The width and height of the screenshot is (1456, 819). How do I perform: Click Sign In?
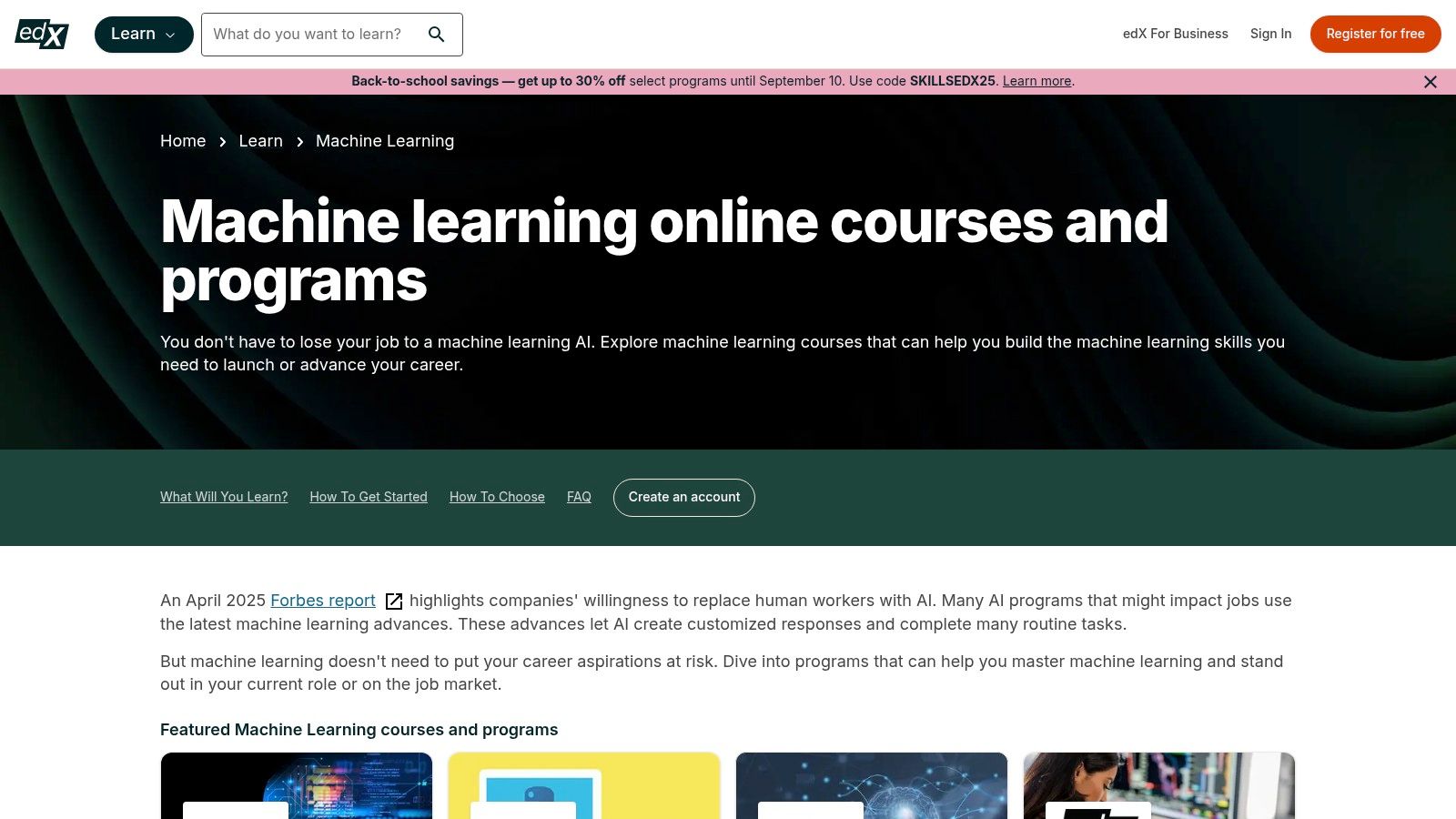tap(1271, 34)
